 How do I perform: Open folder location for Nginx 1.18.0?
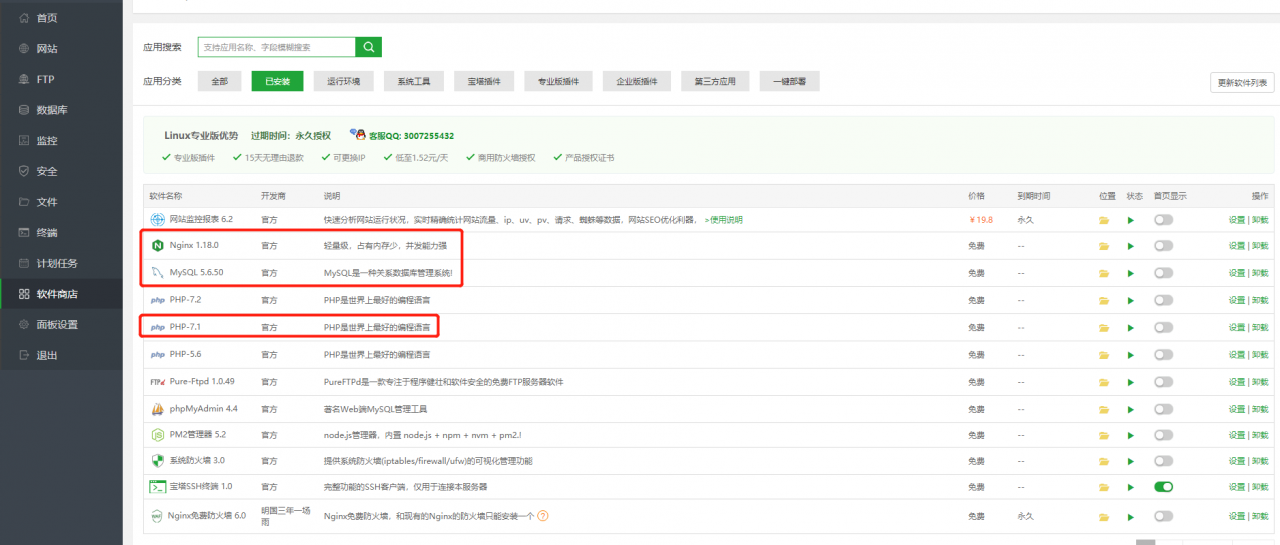1105,246
